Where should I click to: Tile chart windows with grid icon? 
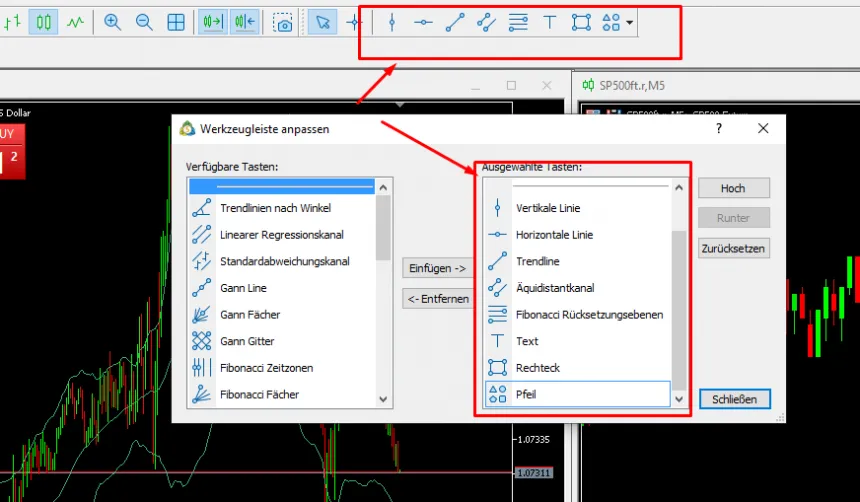coord(176,22)
